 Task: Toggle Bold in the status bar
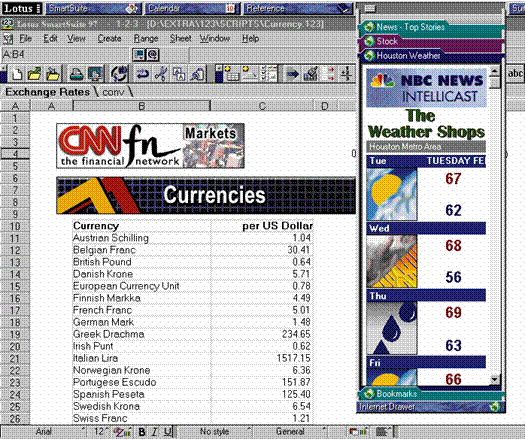click(x=142, y=432)
